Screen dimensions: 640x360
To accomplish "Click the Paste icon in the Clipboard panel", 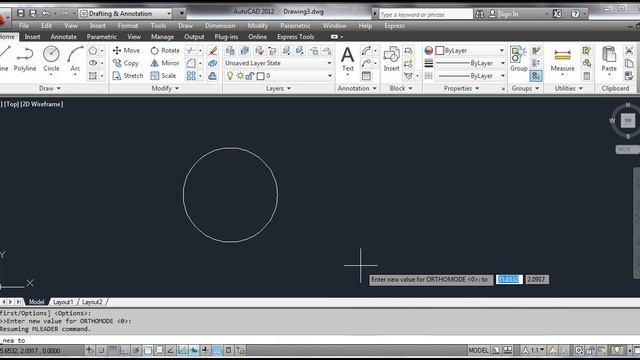I will point(609,60).
